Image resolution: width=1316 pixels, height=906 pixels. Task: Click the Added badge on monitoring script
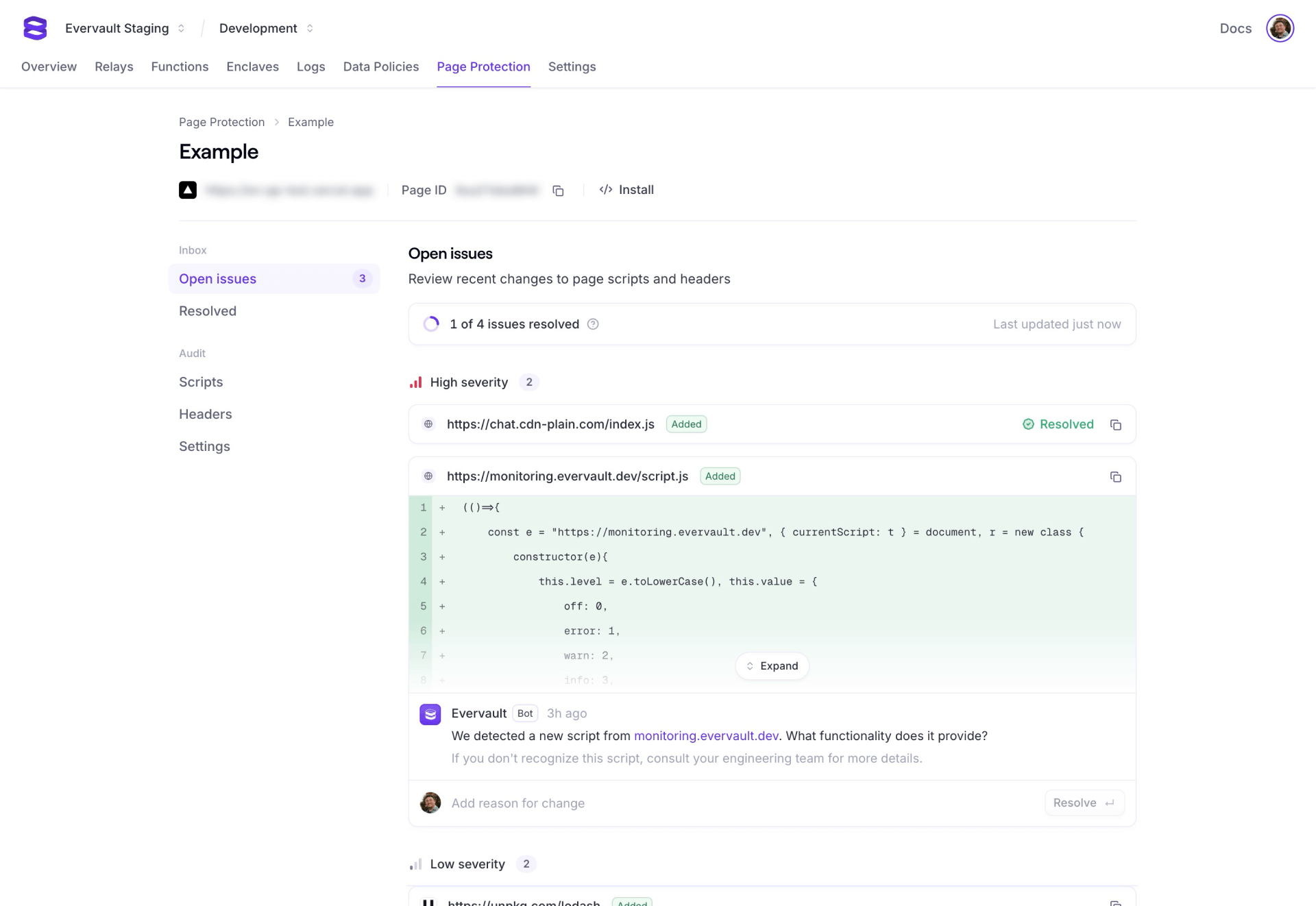(x=720, y=476)
